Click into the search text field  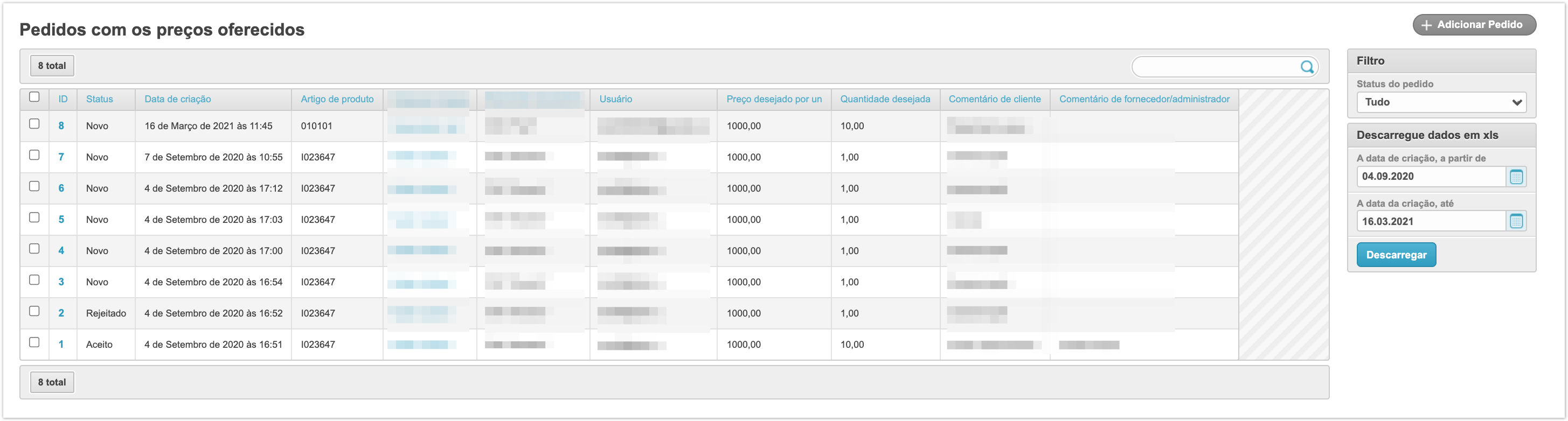pos(1215,67)
